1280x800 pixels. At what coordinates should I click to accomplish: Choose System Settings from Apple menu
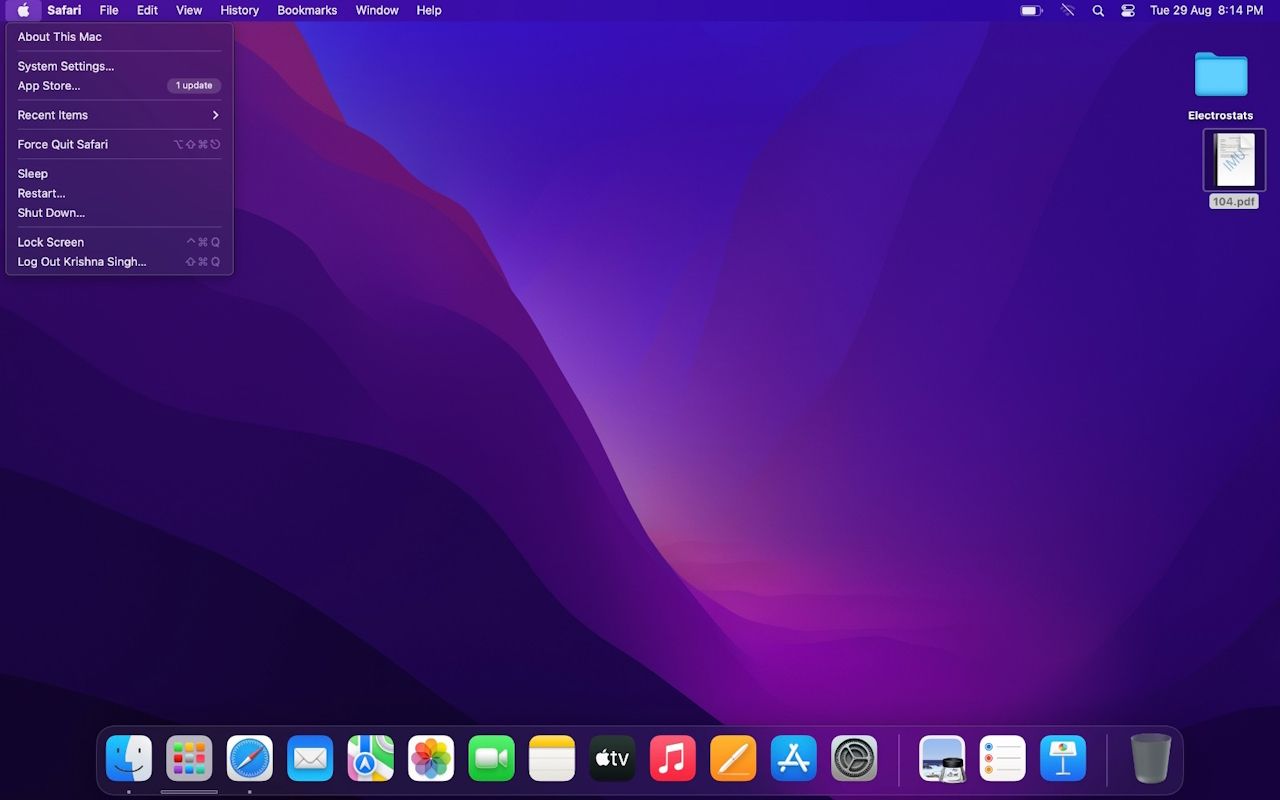(66, 66)
